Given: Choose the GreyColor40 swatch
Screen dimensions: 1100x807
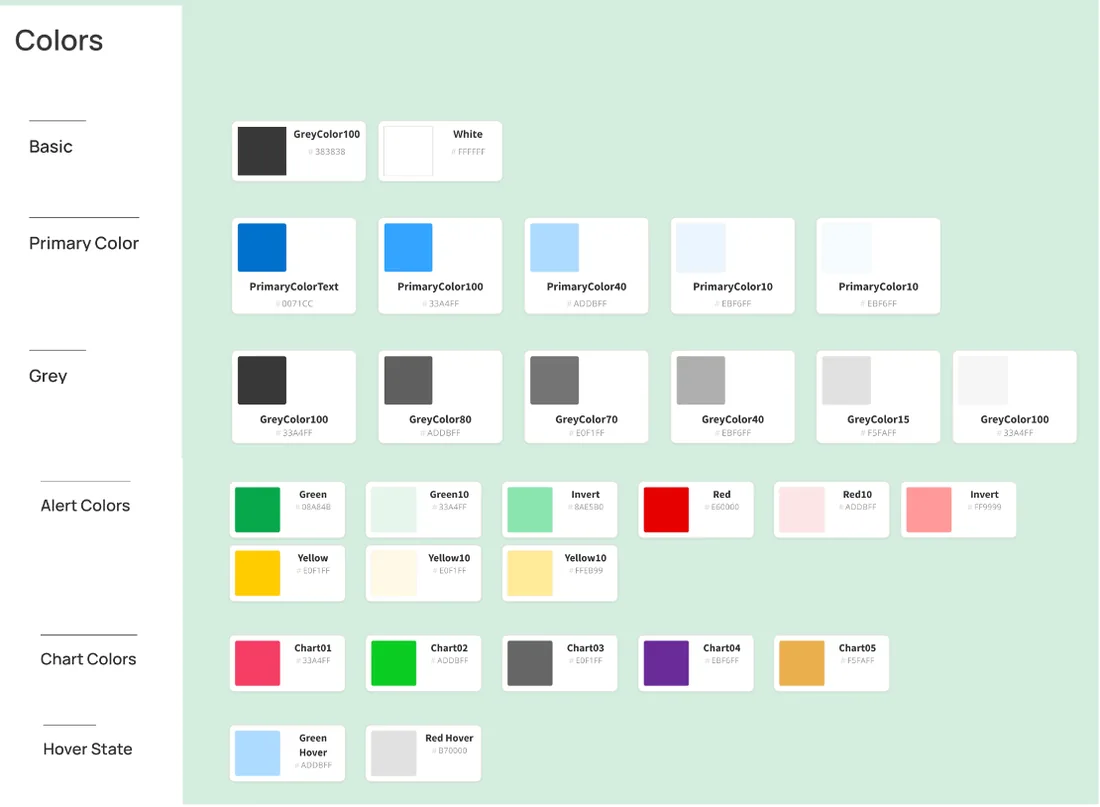Looking at the screenshot, I should pos(701,380).
